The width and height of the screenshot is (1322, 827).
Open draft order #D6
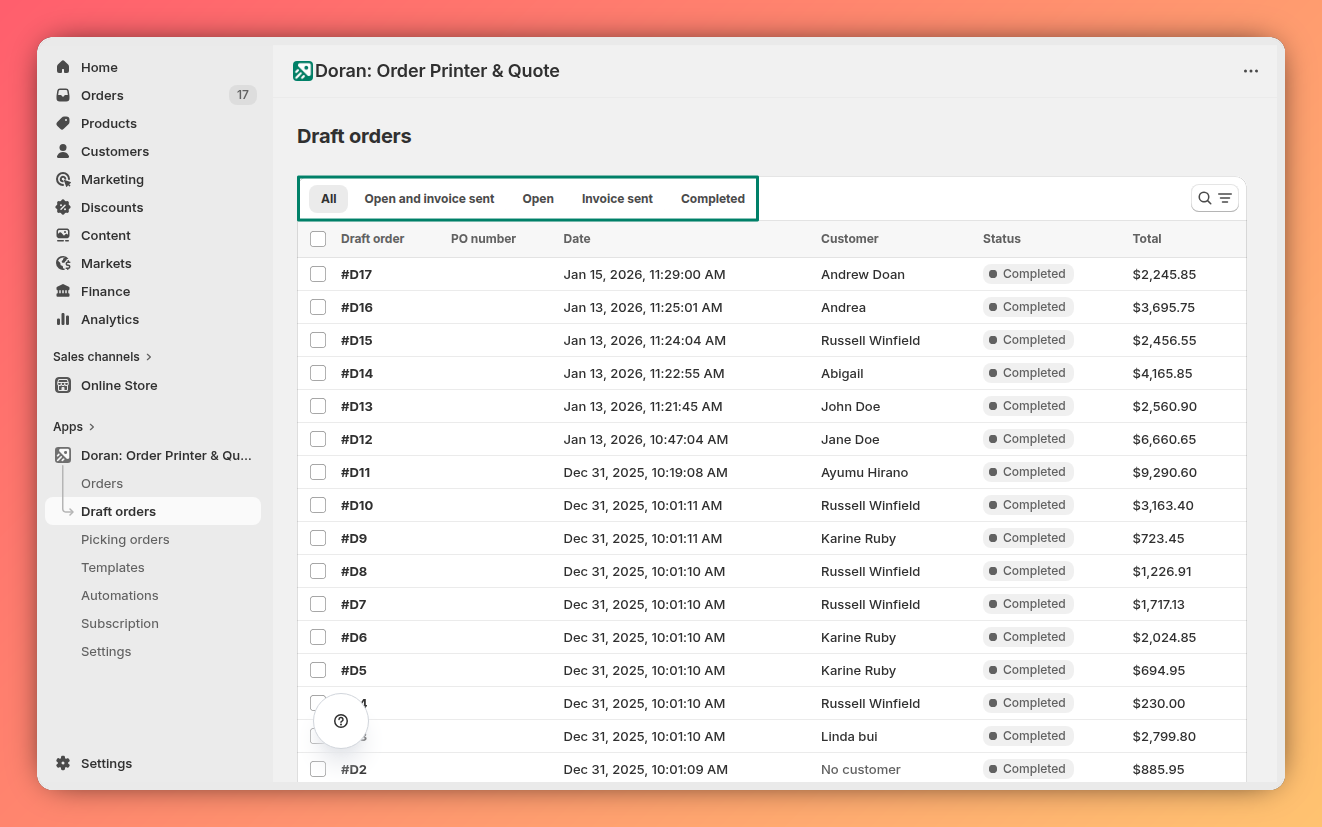point(354,637)
